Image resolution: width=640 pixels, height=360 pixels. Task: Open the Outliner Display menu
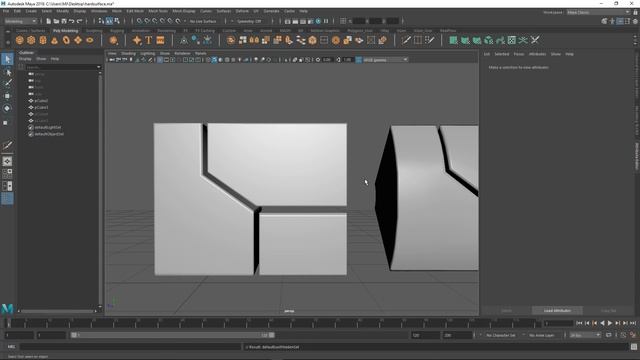tap(25, 59)
